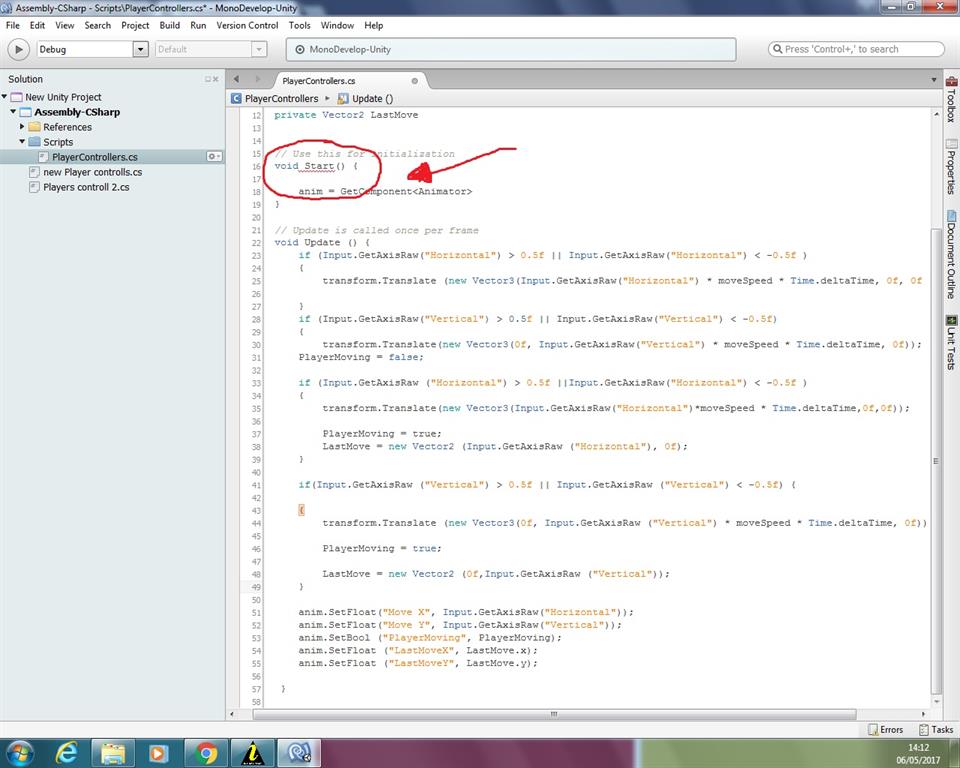This screenshot has width=960, height=768.
Task: Open the Version Control menu
Action: point(247,25)
